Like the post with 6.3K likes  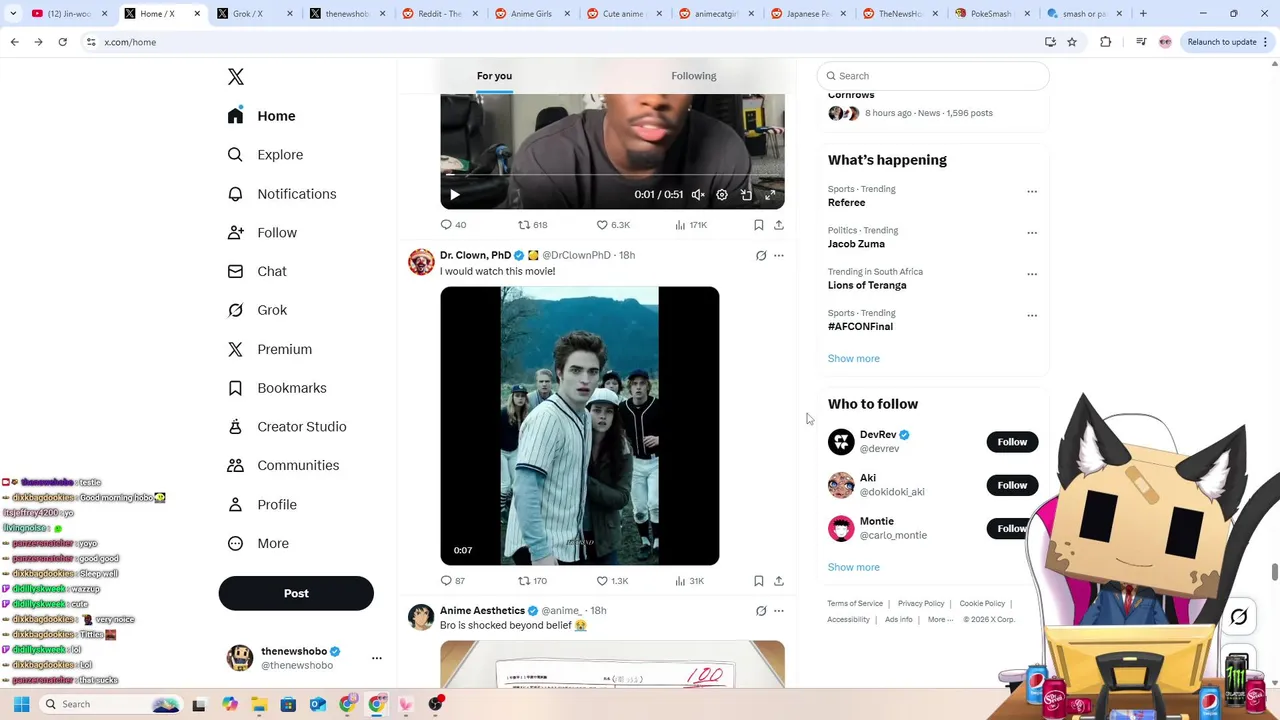pos(612,225)
